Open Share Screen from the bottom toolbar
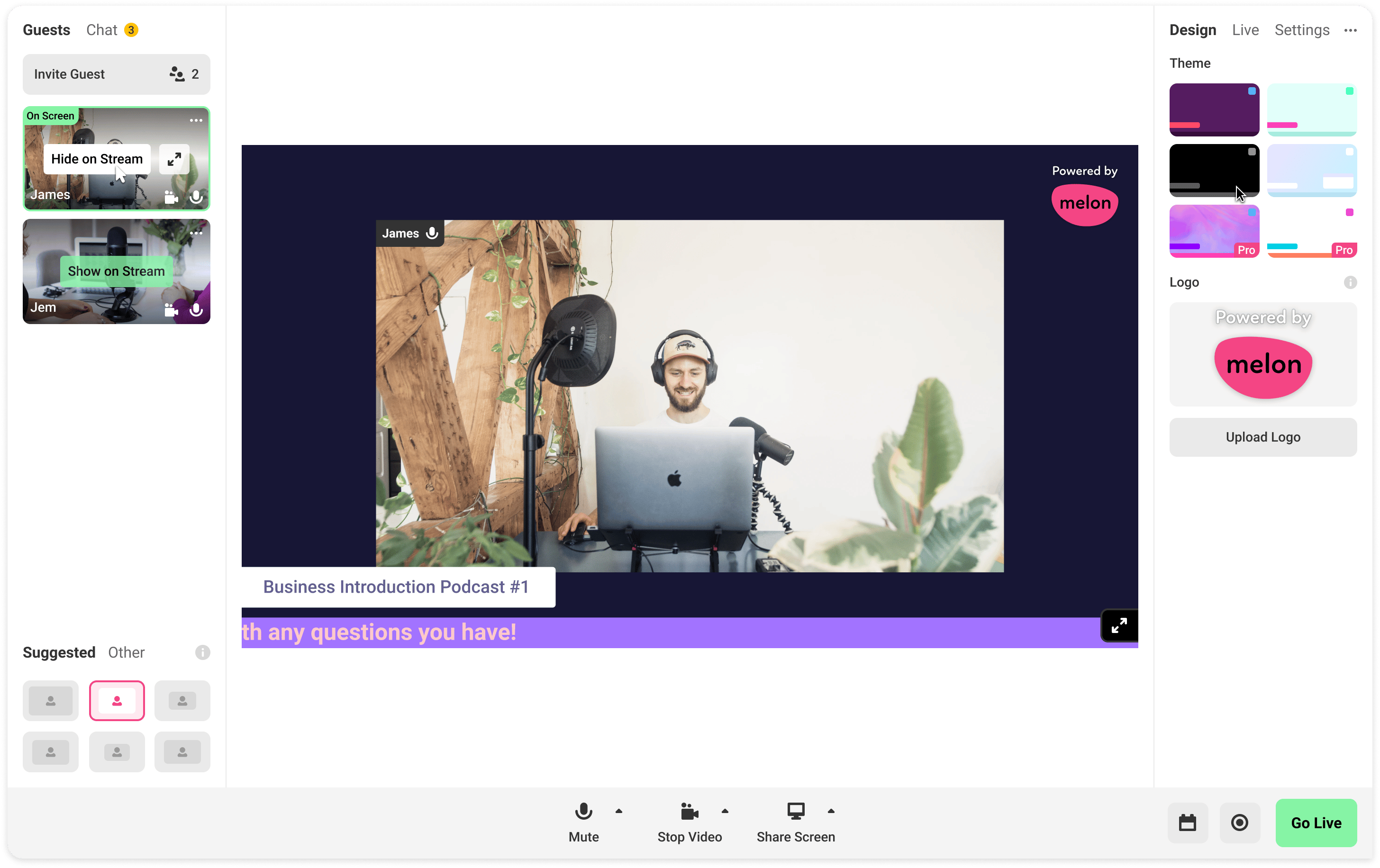 (796, 810)
